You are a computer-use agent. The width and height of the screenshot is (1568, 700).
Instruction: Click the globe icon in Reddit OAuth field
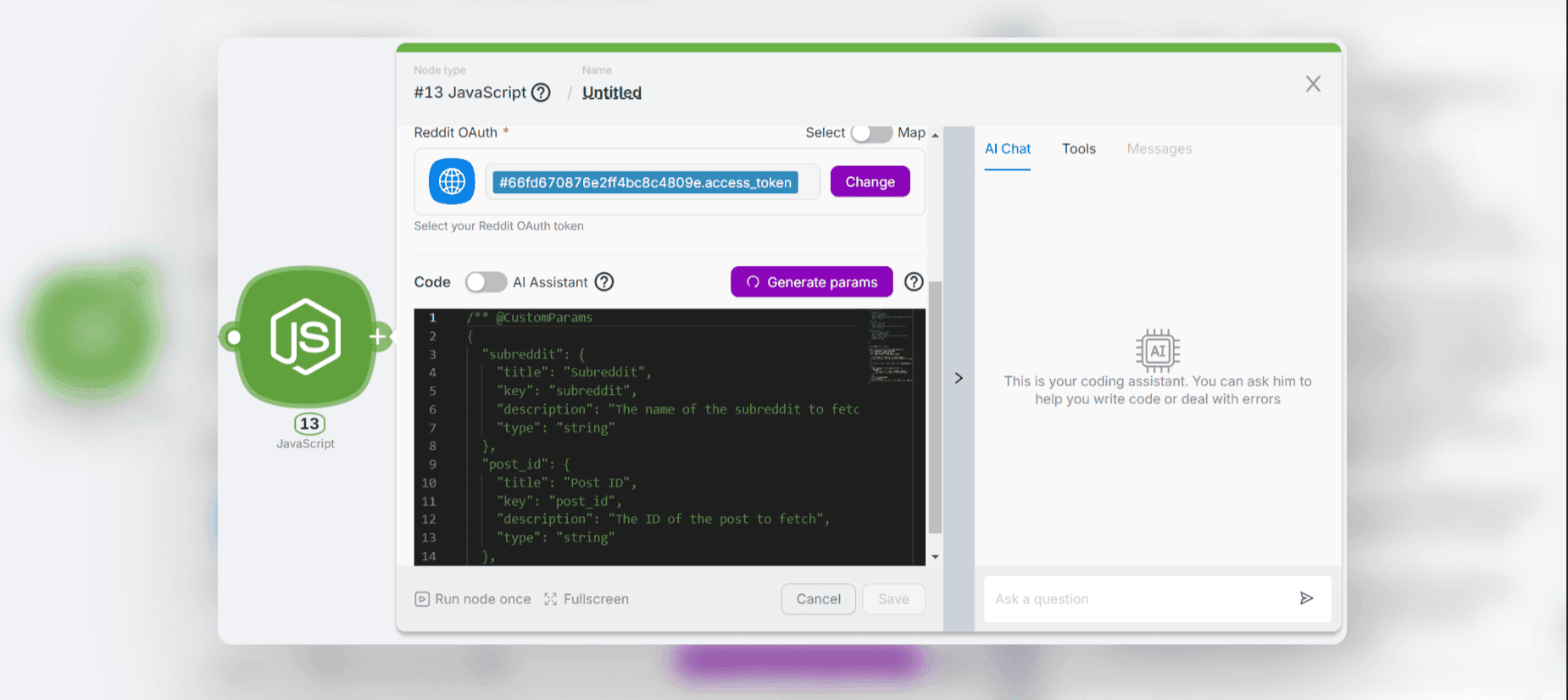[452, 181]
